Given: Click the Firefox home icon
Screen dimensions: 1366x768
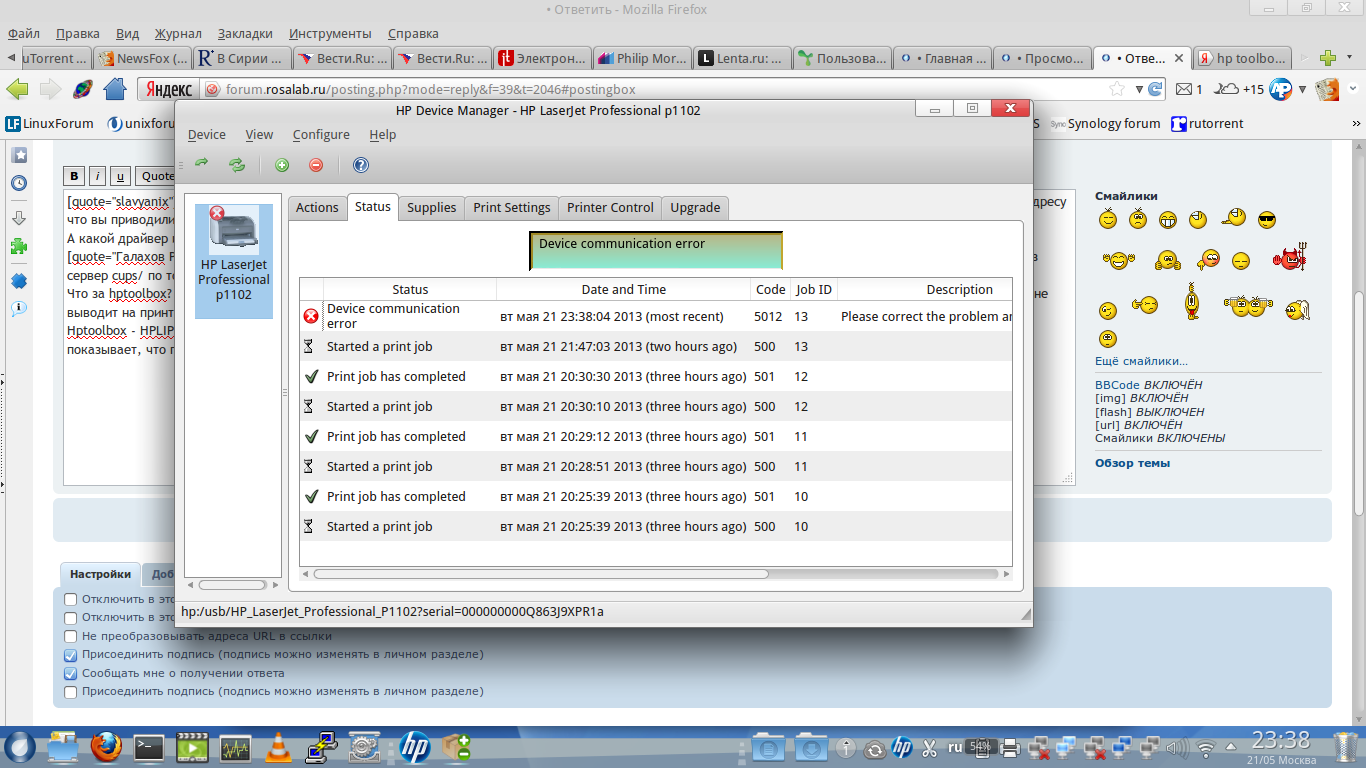Looking at the screenshot, I should (116, 89).
